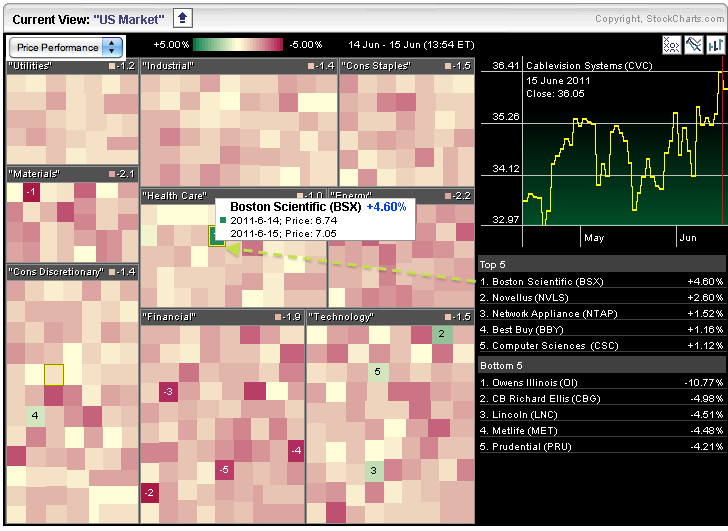The width and height of the screenshot is (728, 531).
Task: Click the yellow-outlined cell in Cons Discretionary
Action: pos(54,375)
